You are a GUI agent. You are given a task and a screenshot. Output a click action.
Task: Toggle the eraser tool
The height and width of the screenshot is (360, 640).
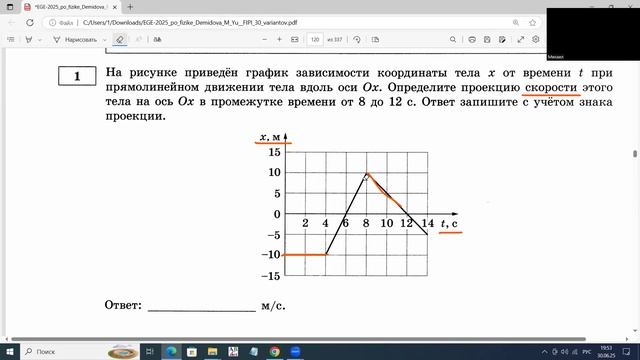pyautogui.click(x=120, y=40)
